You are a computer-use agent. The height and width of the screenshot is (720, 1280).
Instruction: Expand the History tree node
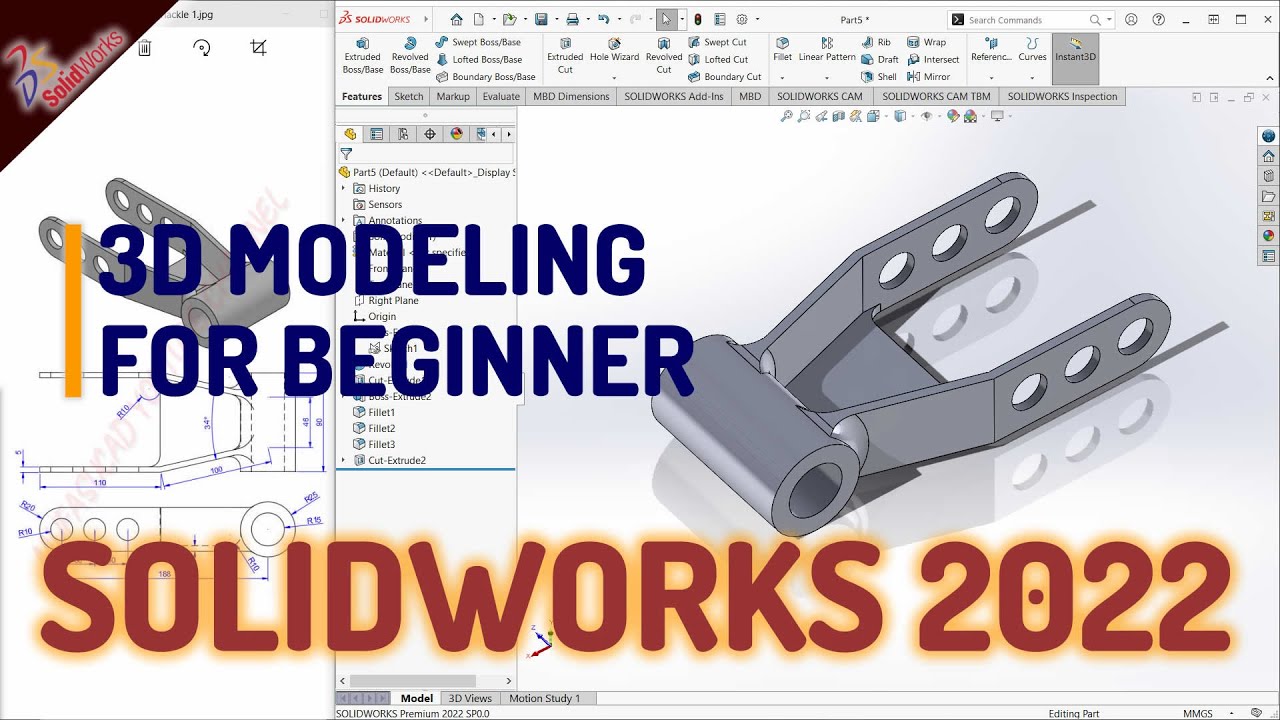[x=344, y=188]
